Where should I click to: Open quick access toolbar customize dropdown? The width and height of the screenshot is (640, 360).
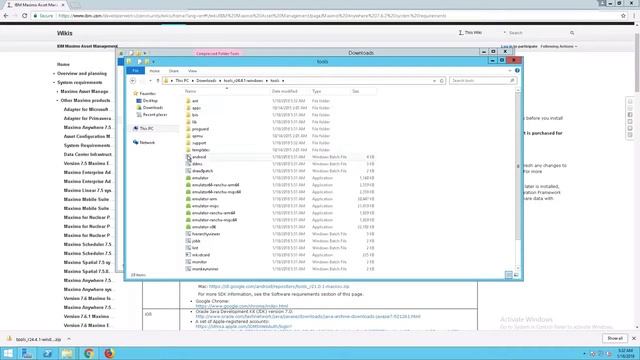[x=153, y=62]
